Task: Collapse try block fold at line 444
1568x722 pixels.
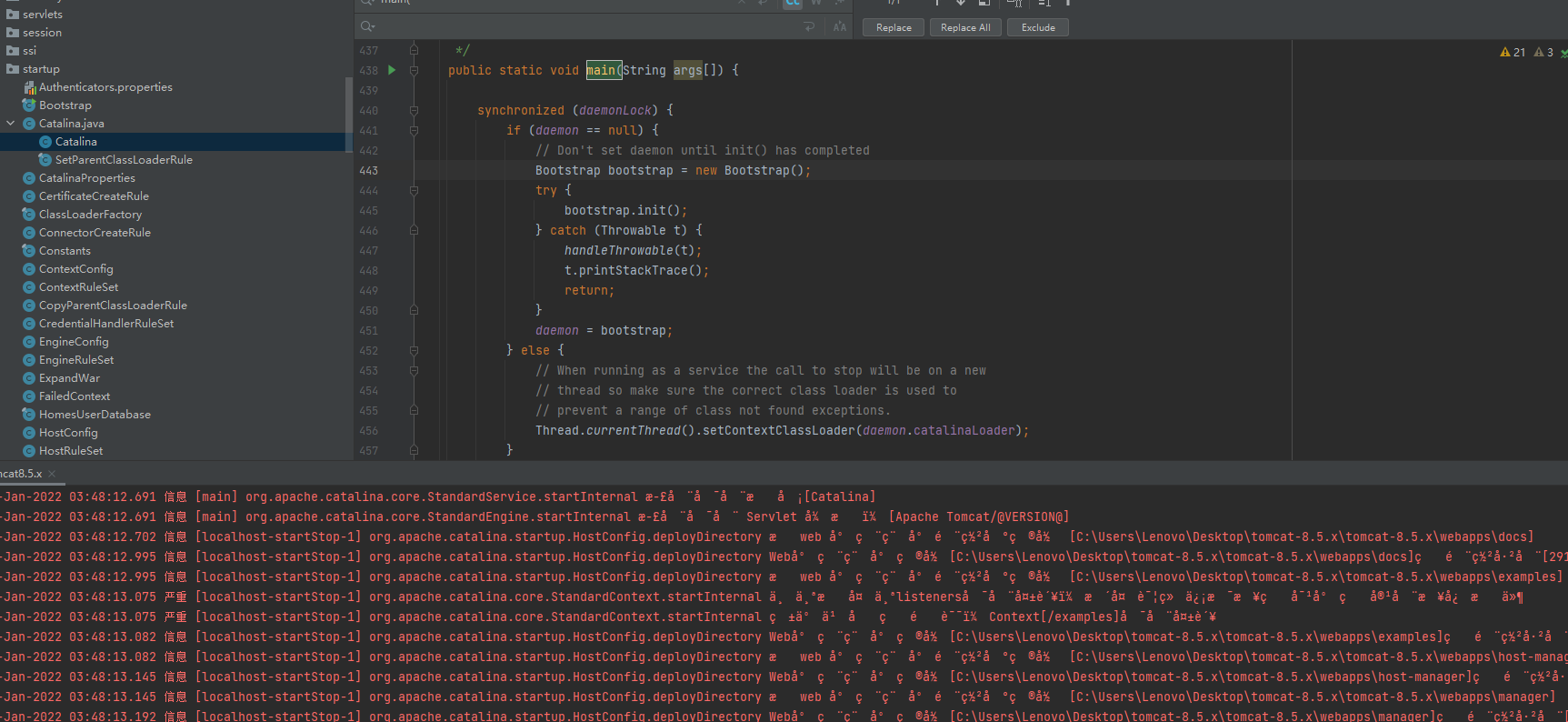Action: 414,190
